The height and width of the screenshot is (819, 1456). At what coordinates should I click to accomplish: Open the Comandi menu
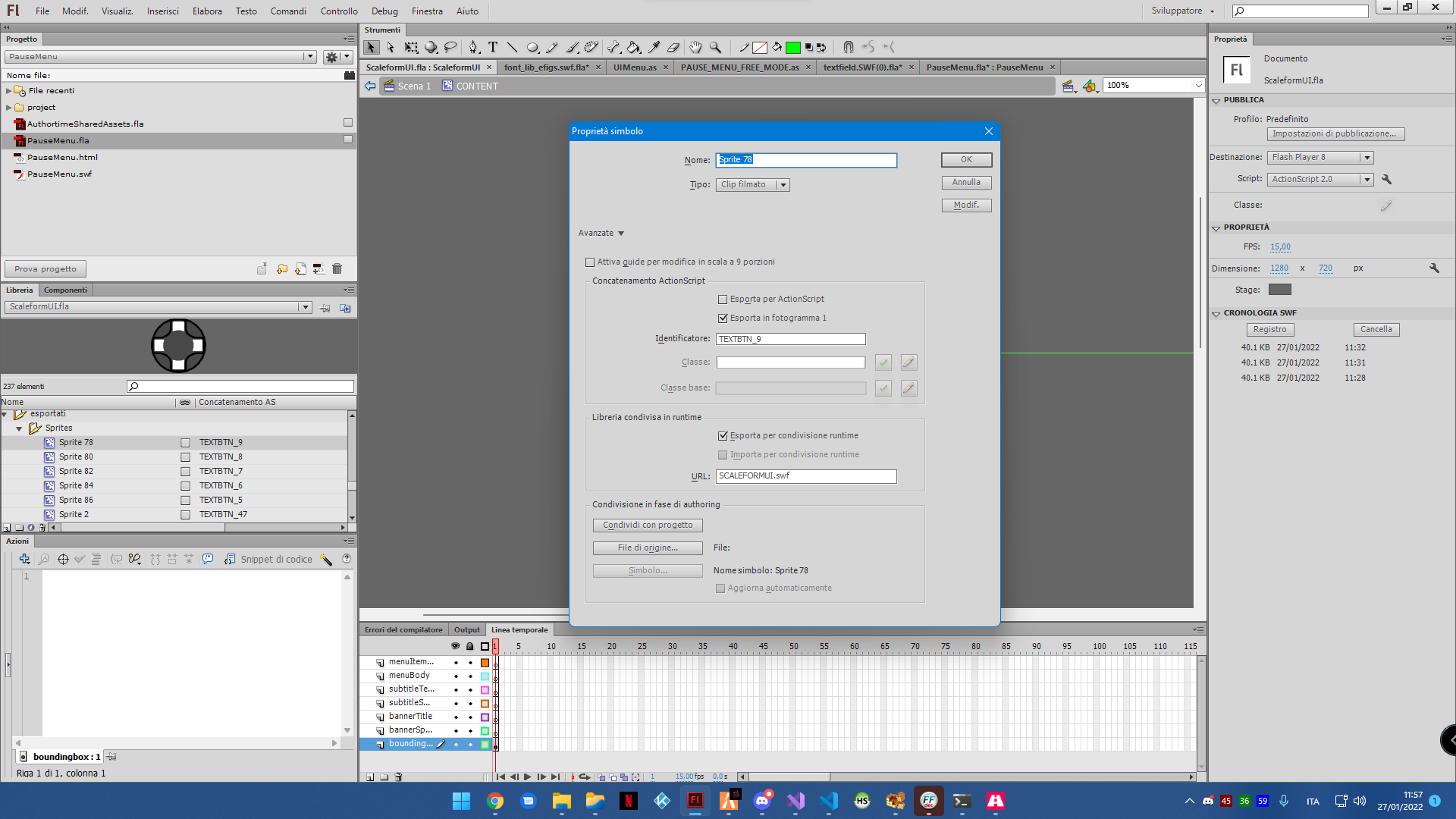(x=288, y=11)
